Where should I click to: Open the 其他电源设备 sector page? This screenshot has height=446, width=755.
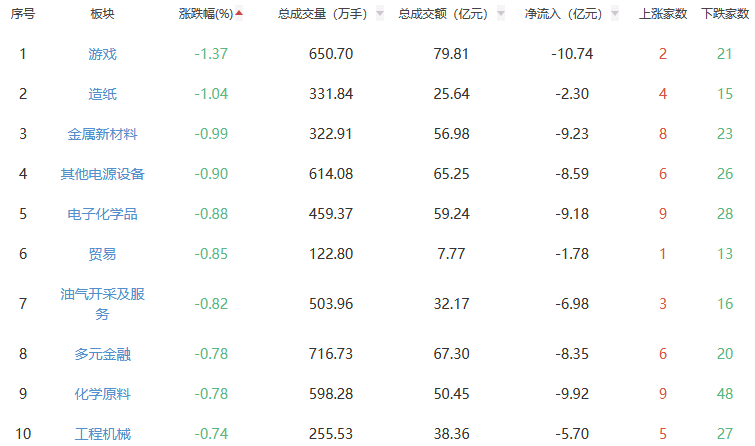pyautogui.click(x=102, y=174)
